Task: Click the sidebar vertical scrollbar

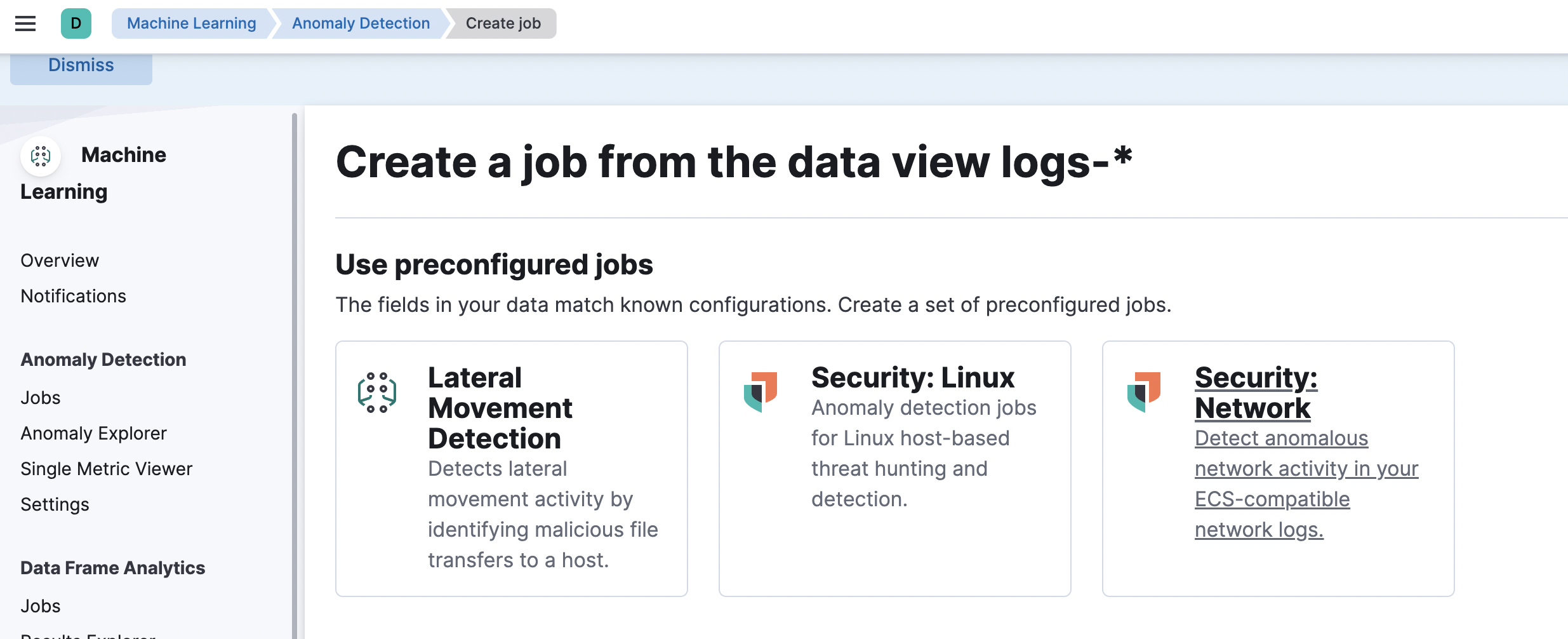Action: (x=295, y=375)
